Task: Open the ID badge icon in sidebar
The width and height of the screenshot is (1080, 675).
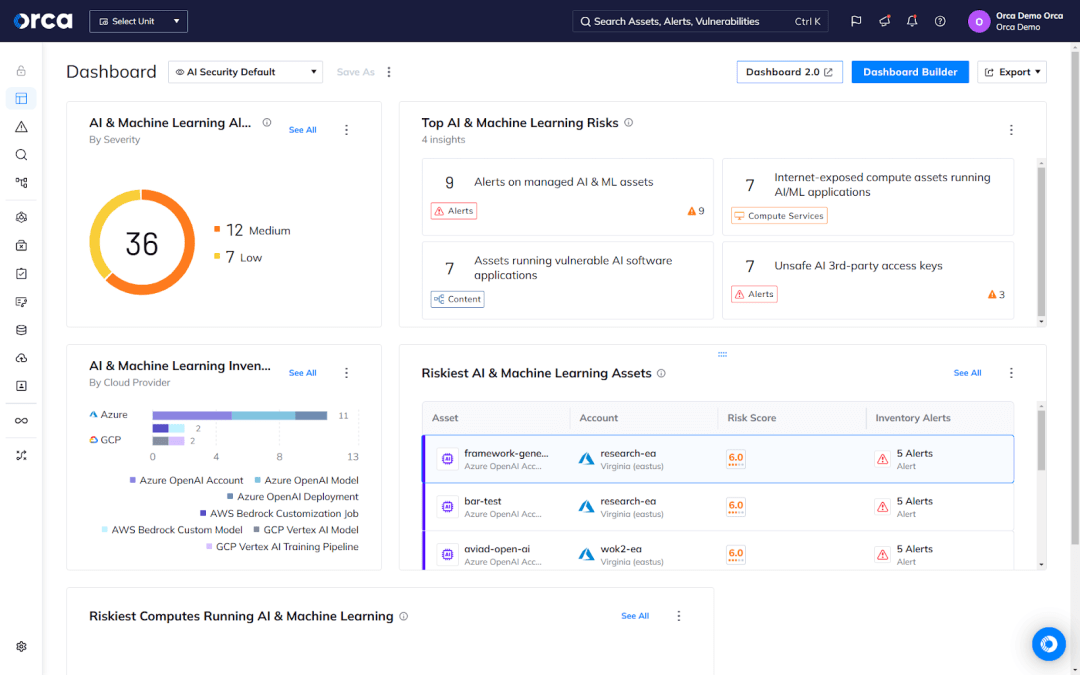Action: coord(21,386)
